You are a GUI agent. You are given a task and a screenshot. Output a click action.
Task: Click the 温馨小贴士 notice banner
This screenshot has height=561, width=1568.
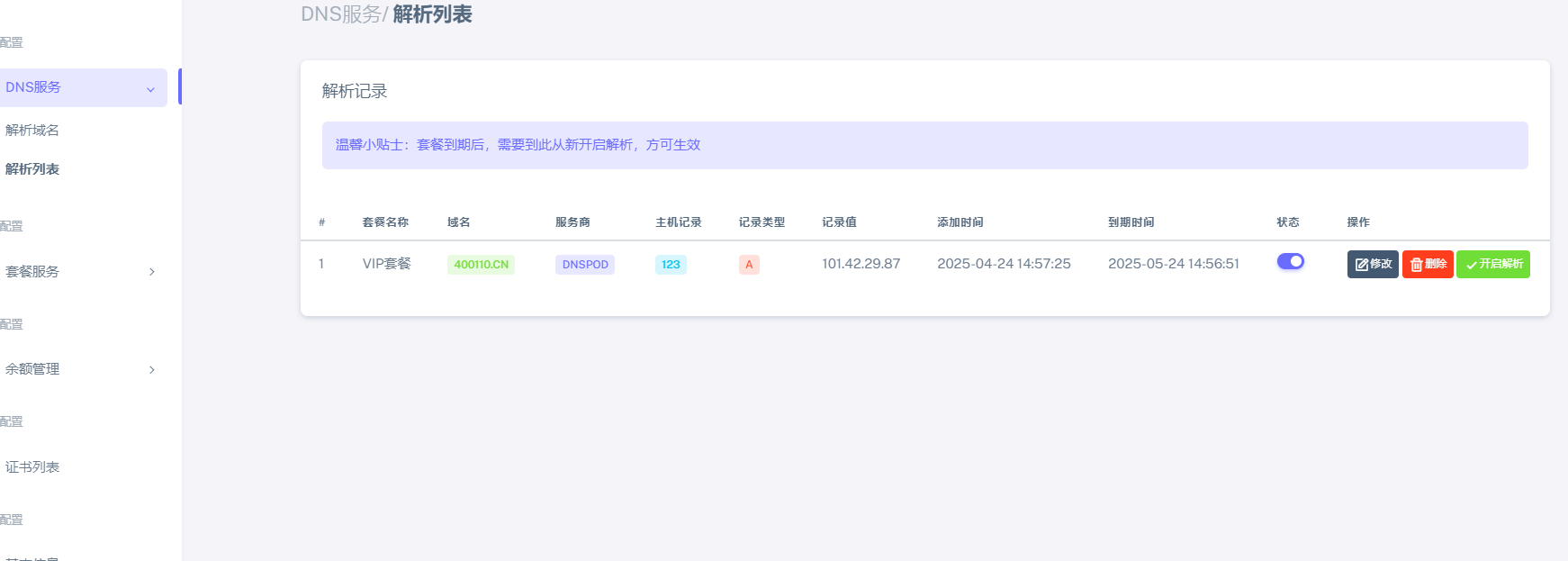click(924, 145)
